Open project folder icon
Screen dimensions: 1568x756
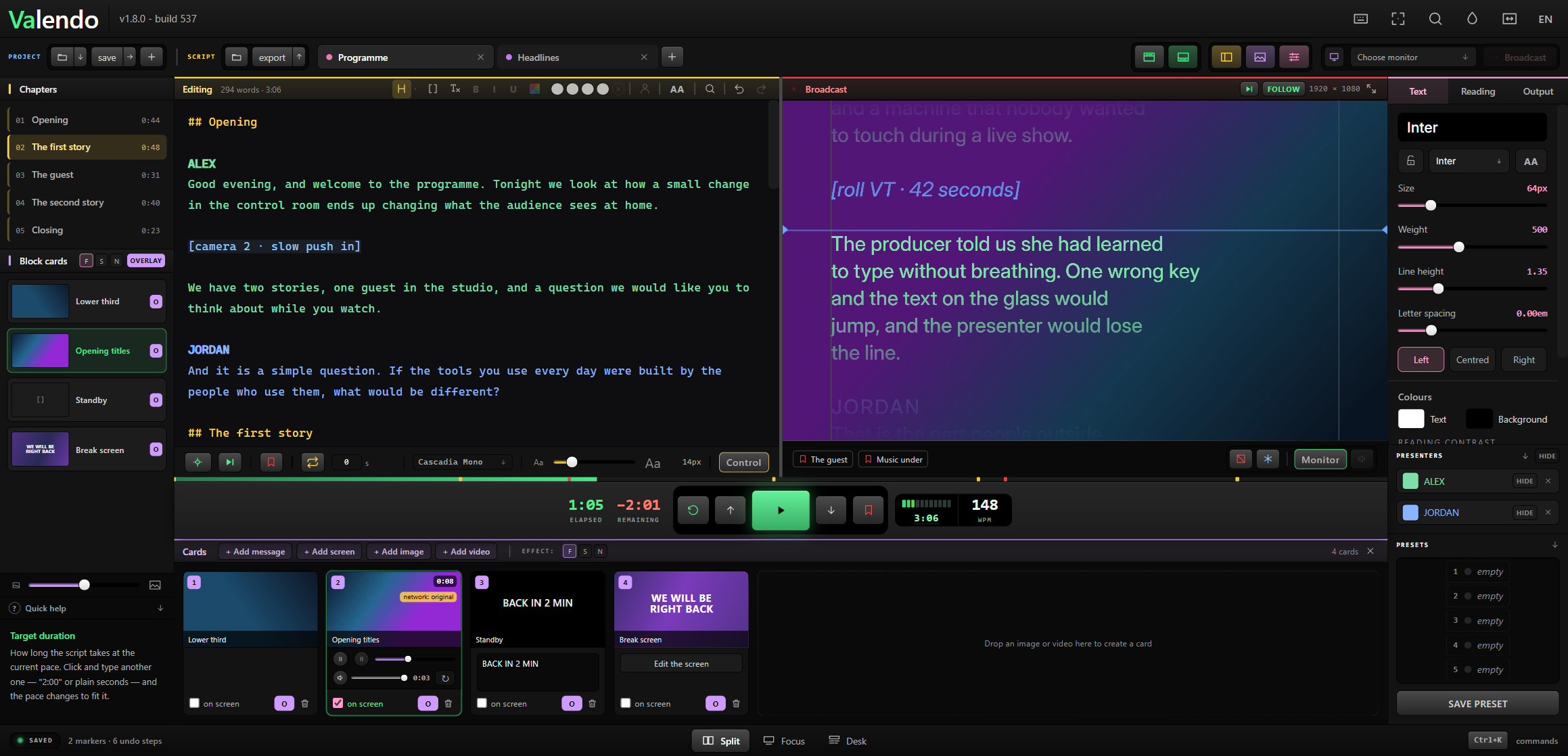click(x=62, y=57)
